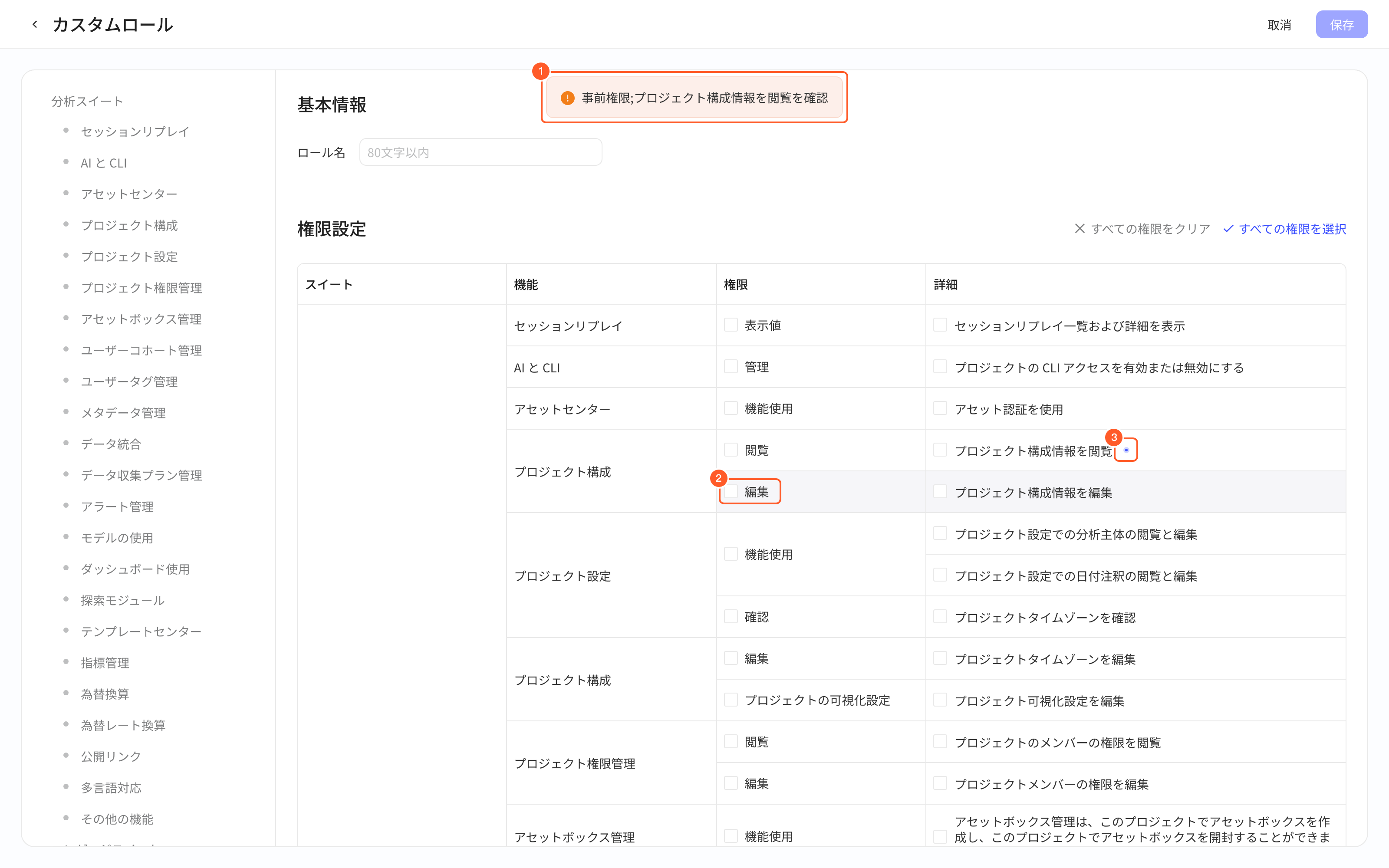Select 多言語対応 in sidebar
Image resolution: width=1389 pixels, height=868 pixels.
111,788
